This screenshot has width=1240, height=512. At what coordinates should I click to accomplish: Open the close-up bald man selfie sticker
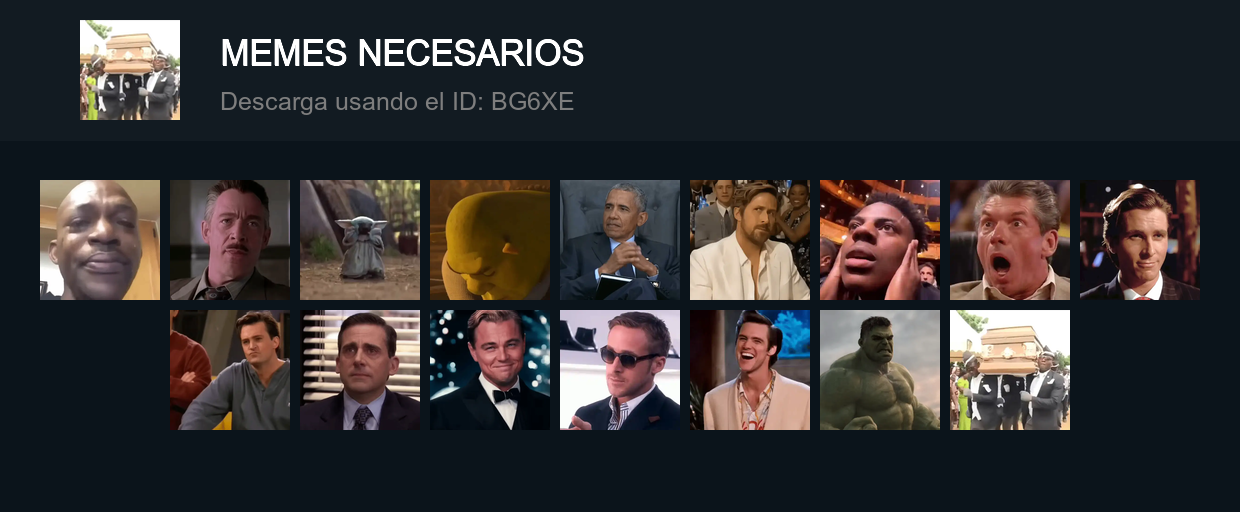(x=100, y=240)
